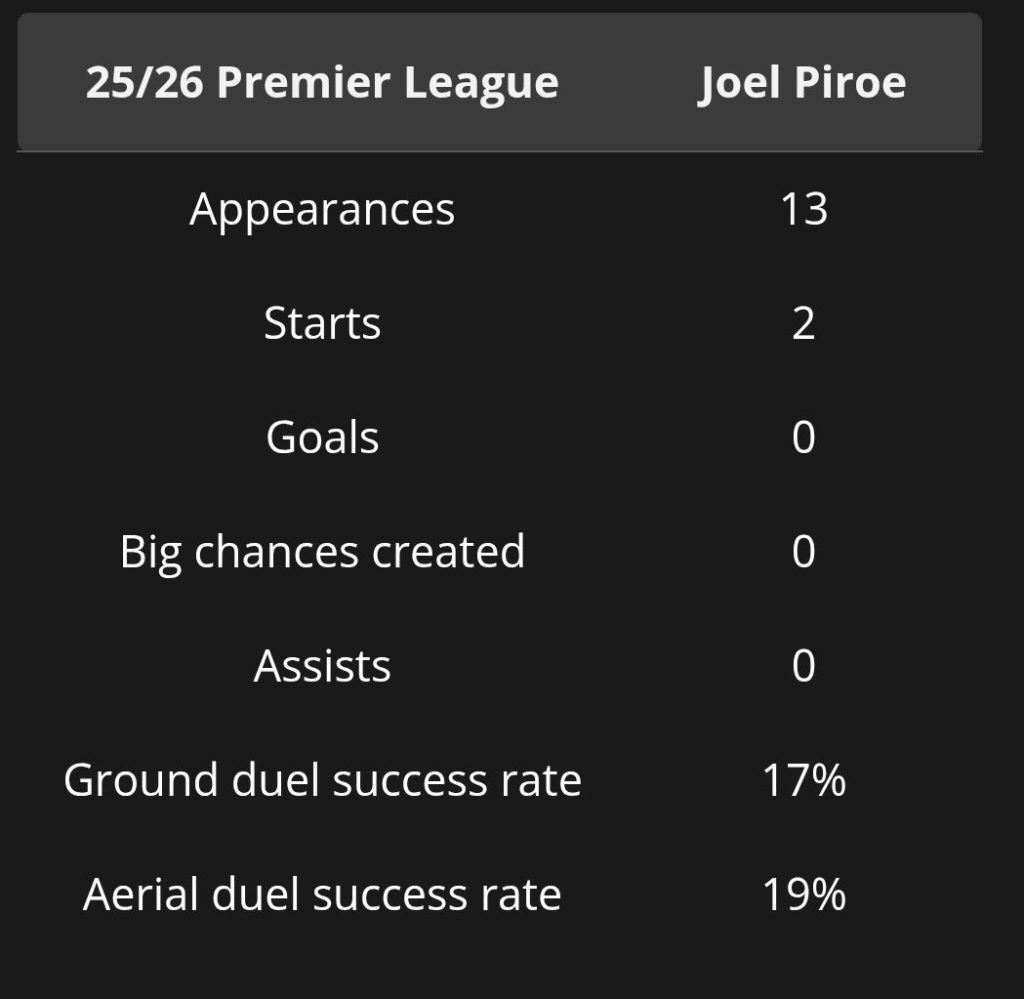The width and height of the screenshot is (1024, 999).
Task: Click the 17% ground duel value
Action: click(x=804, y=779)
